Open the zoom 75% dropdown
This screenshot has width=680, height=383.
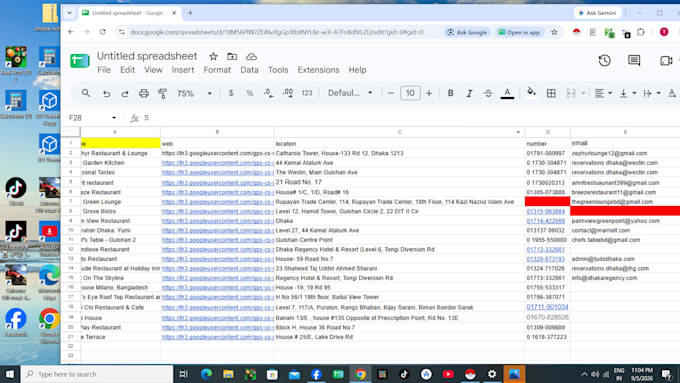coord(194,93)
